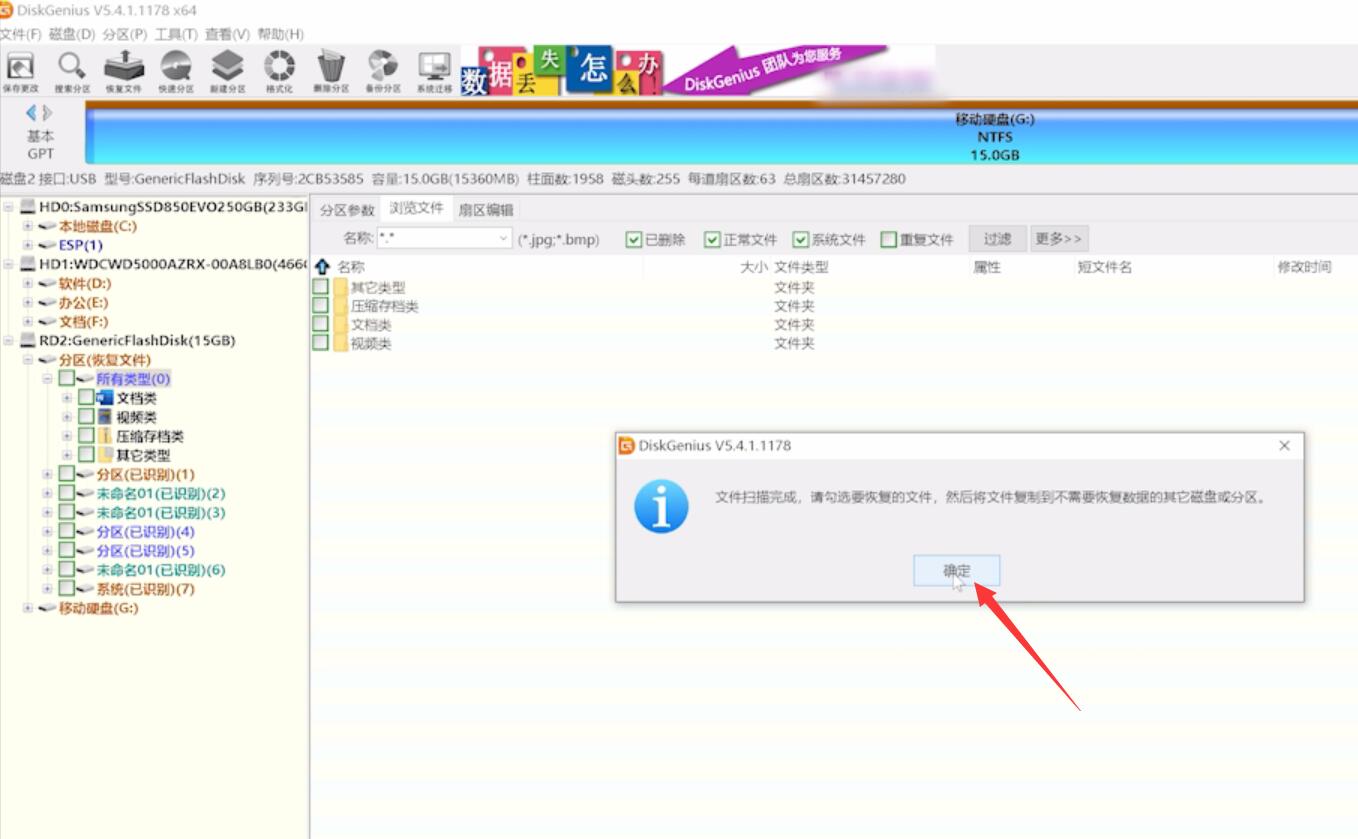This screenshot has width=1358, height=839.
Task: Click the 视频类 folder icon in file list
Action: 341,344
